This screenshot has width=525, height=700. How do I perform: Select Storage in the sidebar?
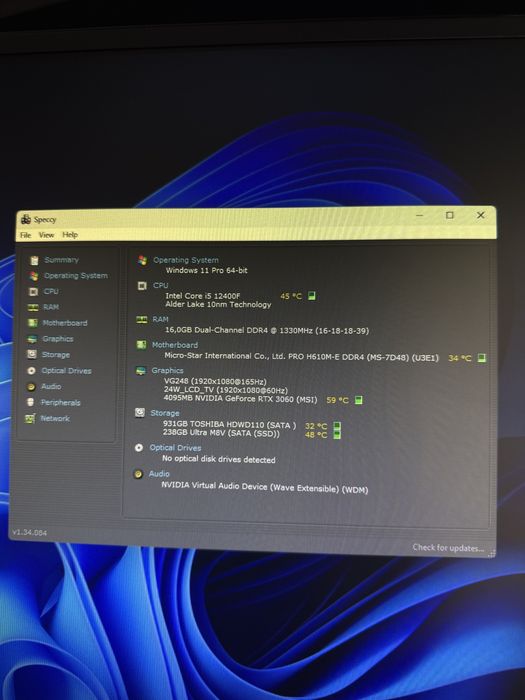(56, 354)
